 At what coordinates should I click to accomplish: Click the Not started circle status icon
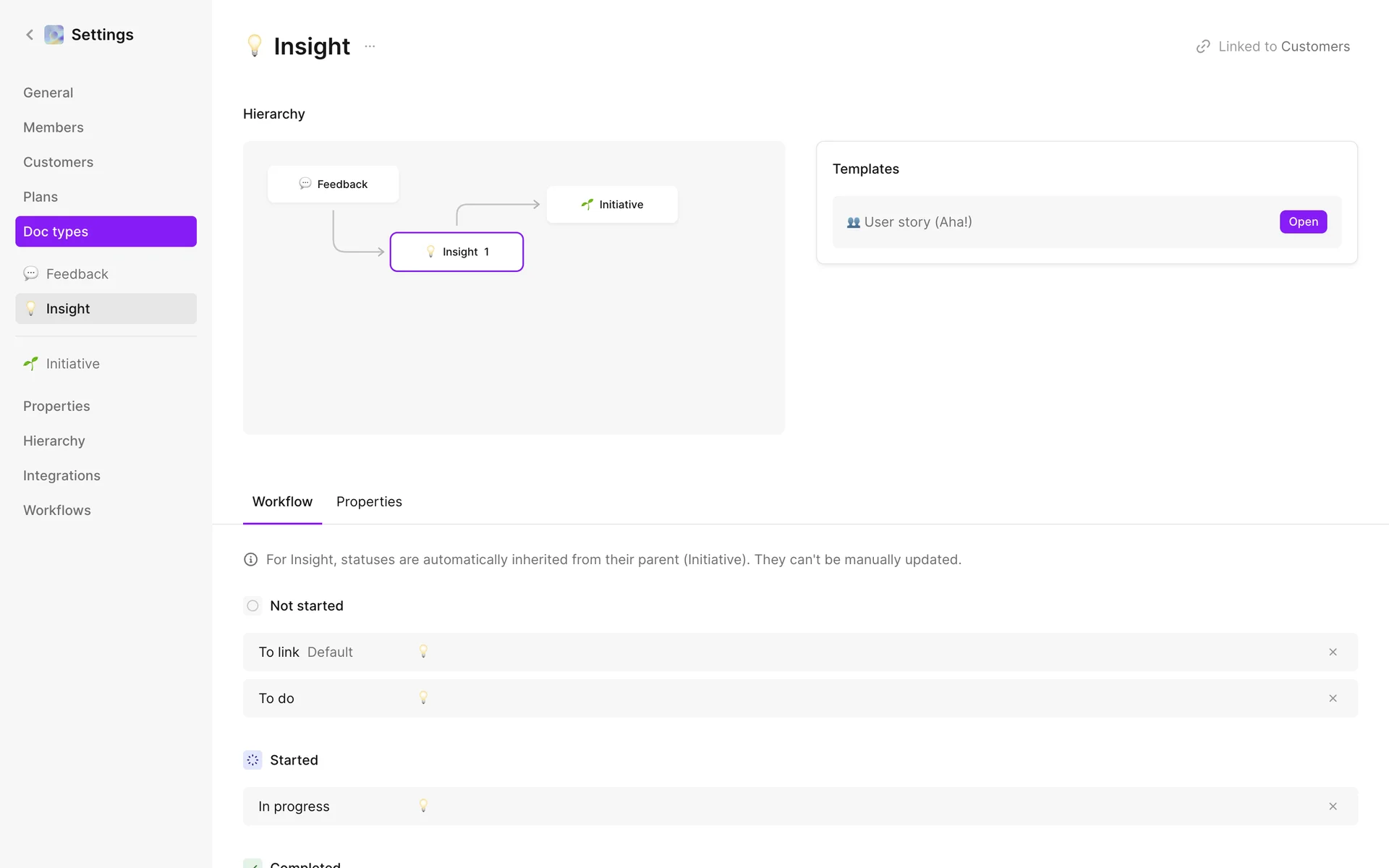[x=252, y=605]
